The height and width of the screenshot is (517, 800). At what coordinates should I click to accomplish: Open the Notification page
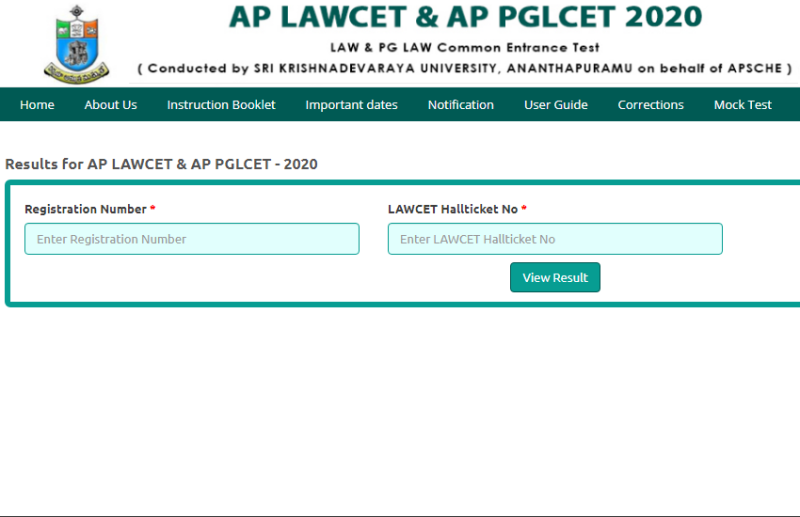point(460,105)
